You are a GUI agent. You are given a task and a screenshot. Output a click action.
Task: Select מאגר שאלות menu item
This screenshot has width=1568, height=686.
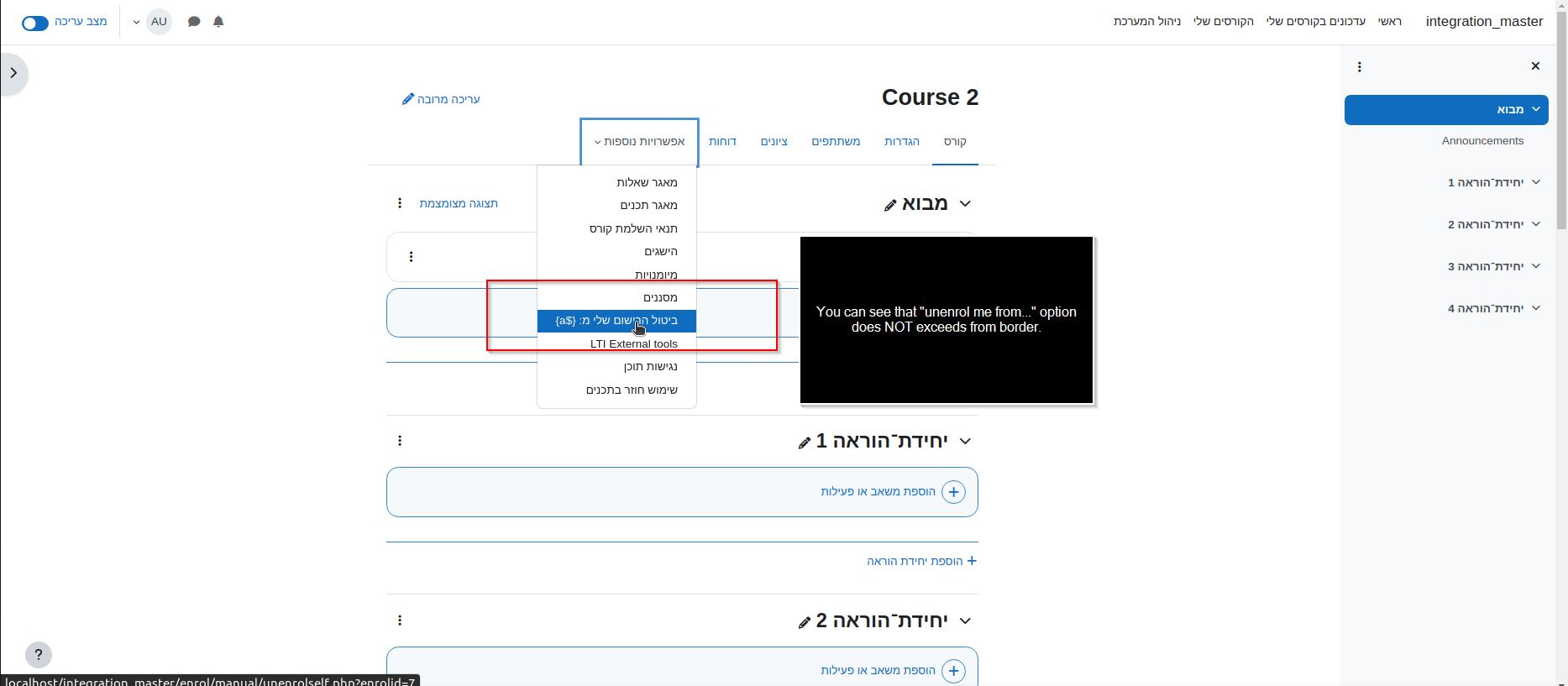[x=616, y=182]
